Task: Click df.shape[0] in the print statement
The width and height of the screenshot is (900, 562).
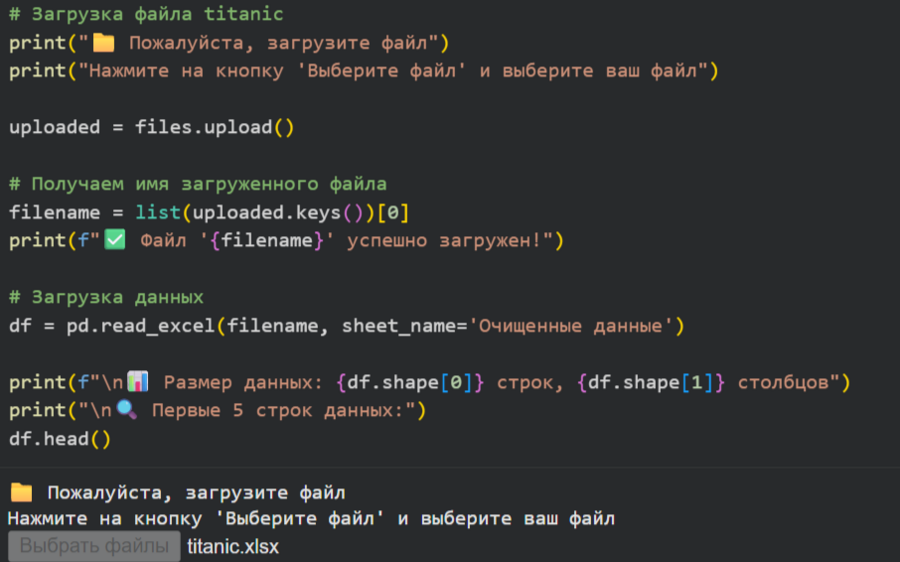Action: click(x=410, y=382)
